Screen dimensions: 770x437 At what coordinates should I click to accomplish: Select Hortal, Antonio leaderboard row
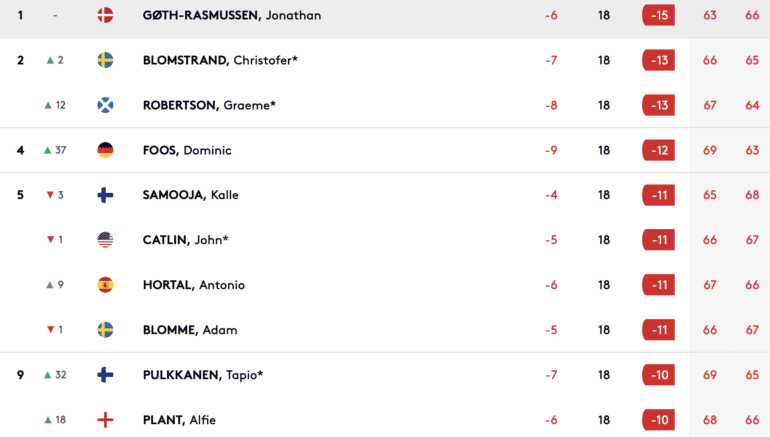(x=385, y=285)
